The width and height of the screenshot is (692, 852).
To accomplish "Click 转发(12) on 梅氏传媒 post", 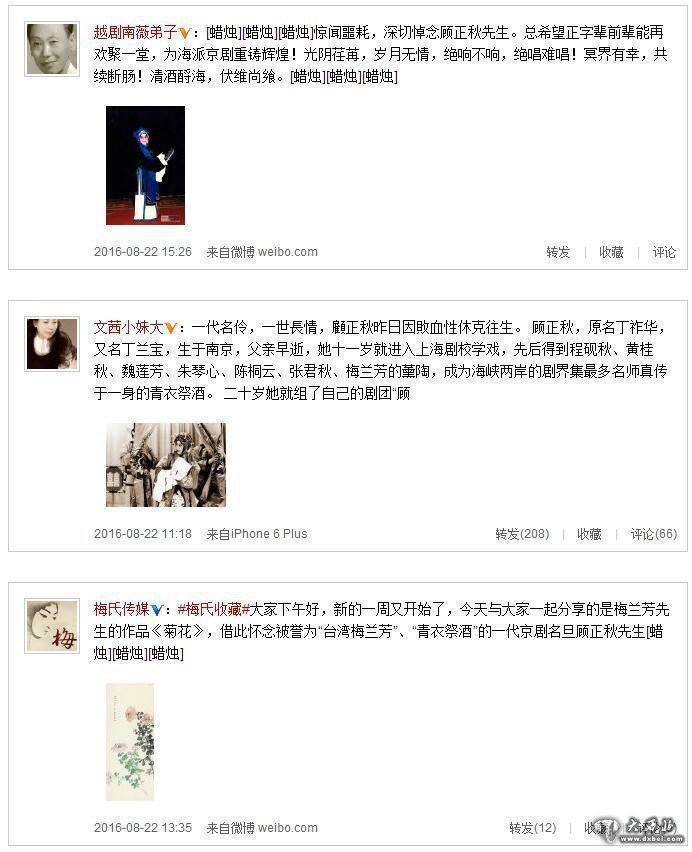I will tap(532, 828).
